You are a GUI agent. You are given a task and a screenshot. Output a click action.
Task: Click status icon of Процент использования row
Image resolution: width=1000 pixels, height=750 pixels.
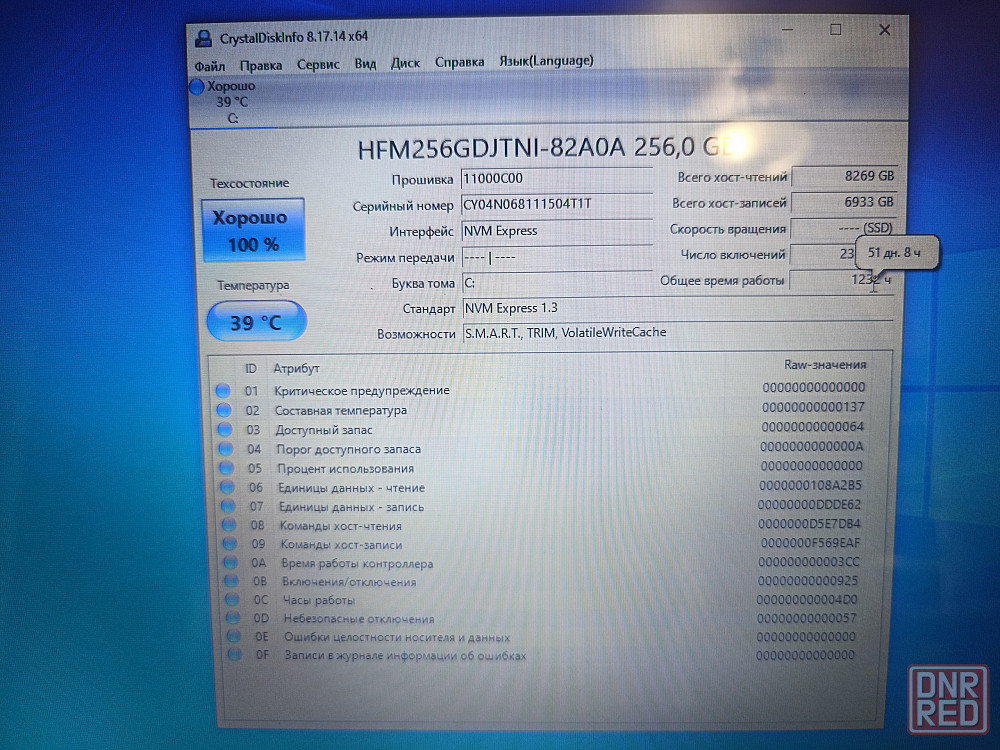225,468
